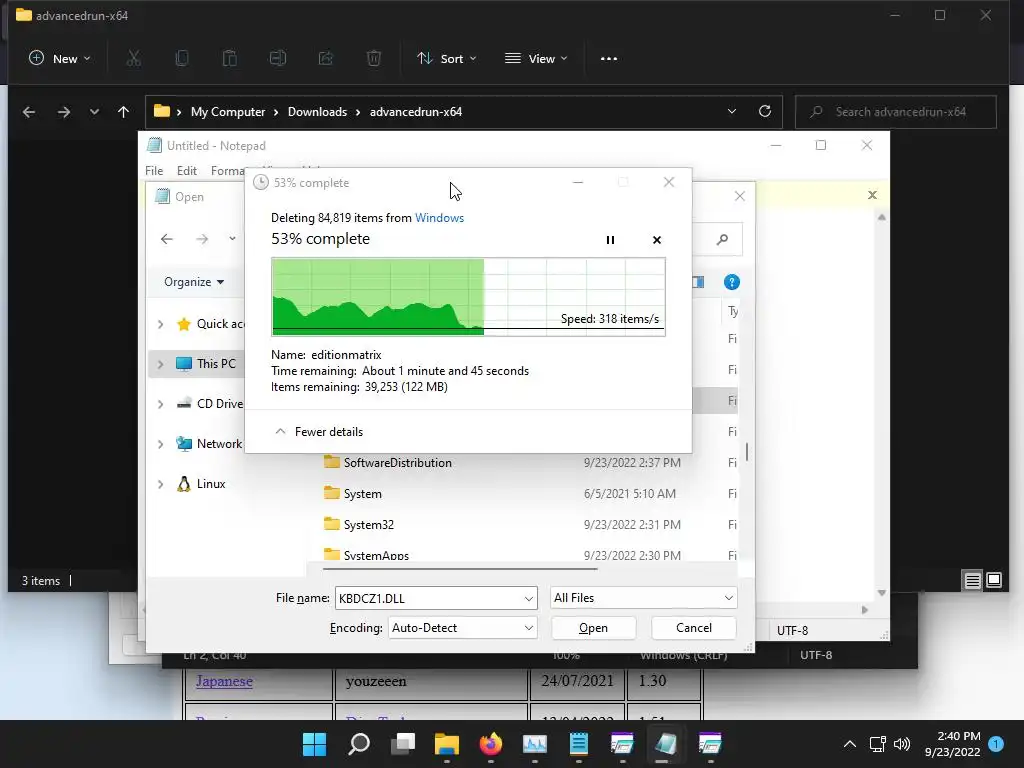1024x768 pixels.
Task: Select Downloads in the address breadcrumb
Action: click(317, 112)
